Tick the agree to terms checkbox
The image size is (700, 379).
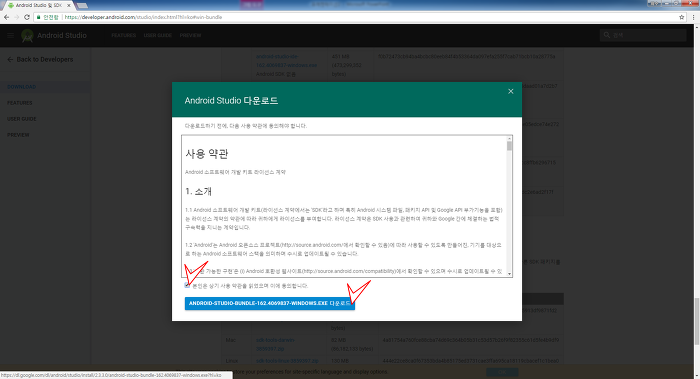point(187,285)
